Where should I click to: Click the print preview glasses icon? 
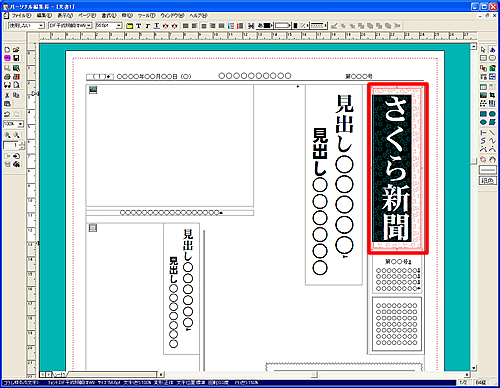tap(7, 85)
